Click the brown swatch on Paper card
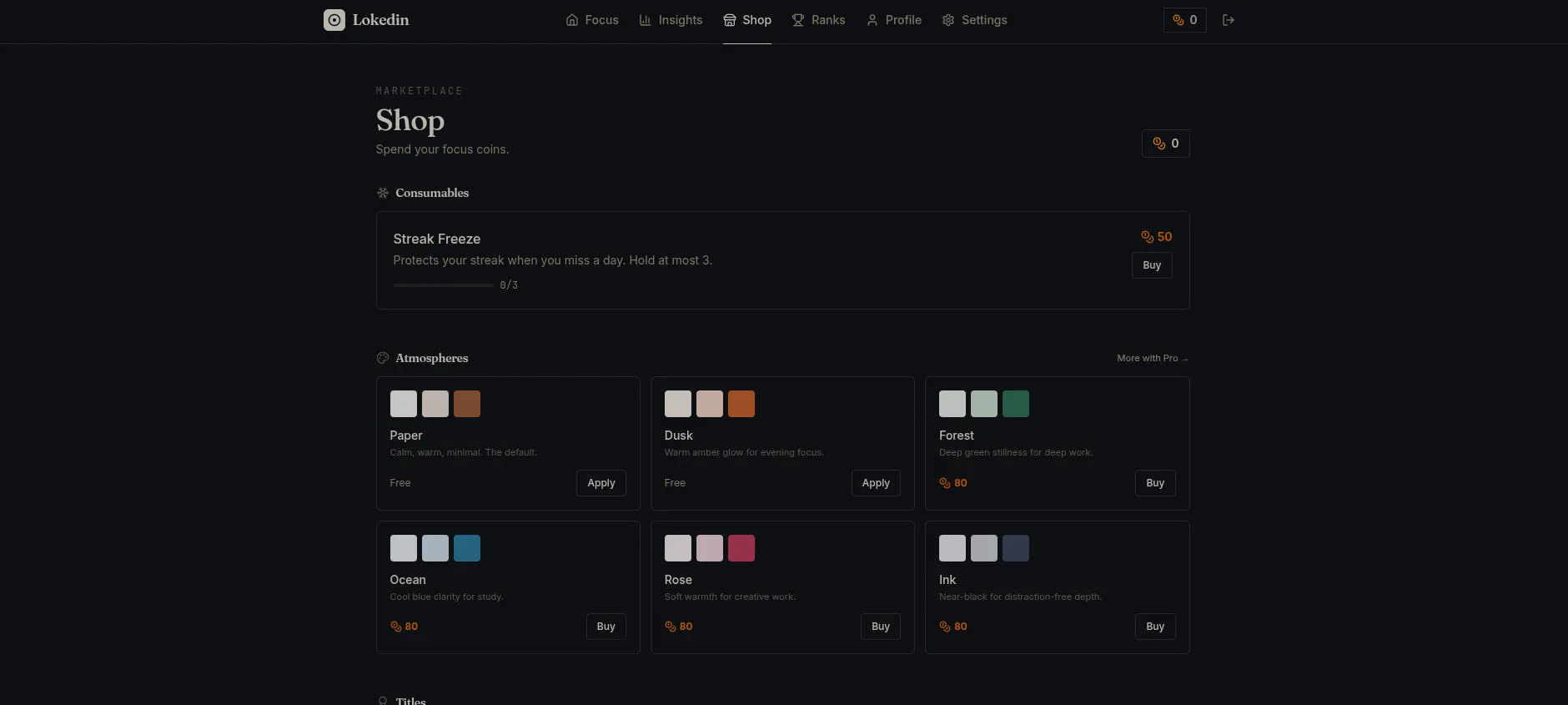 [x=467, y=404]
